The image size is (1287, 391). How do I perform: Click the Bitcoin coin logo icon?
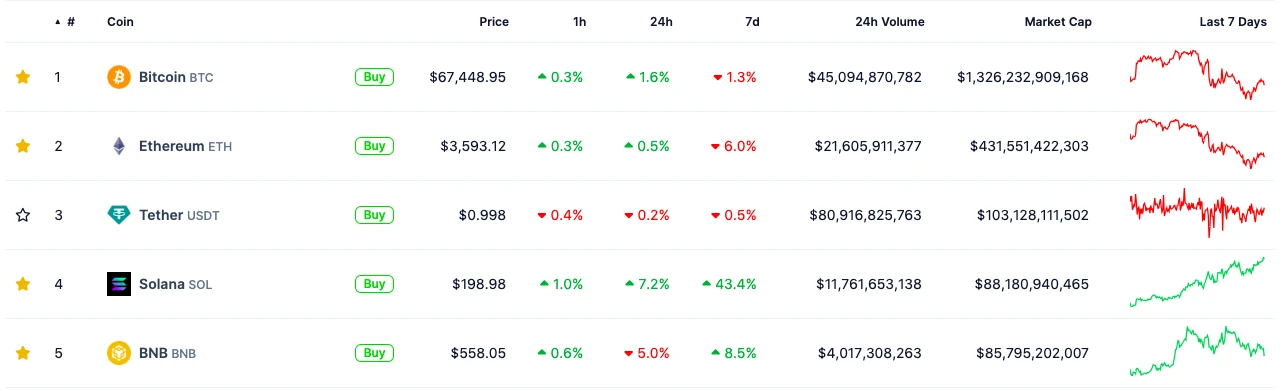119,77
